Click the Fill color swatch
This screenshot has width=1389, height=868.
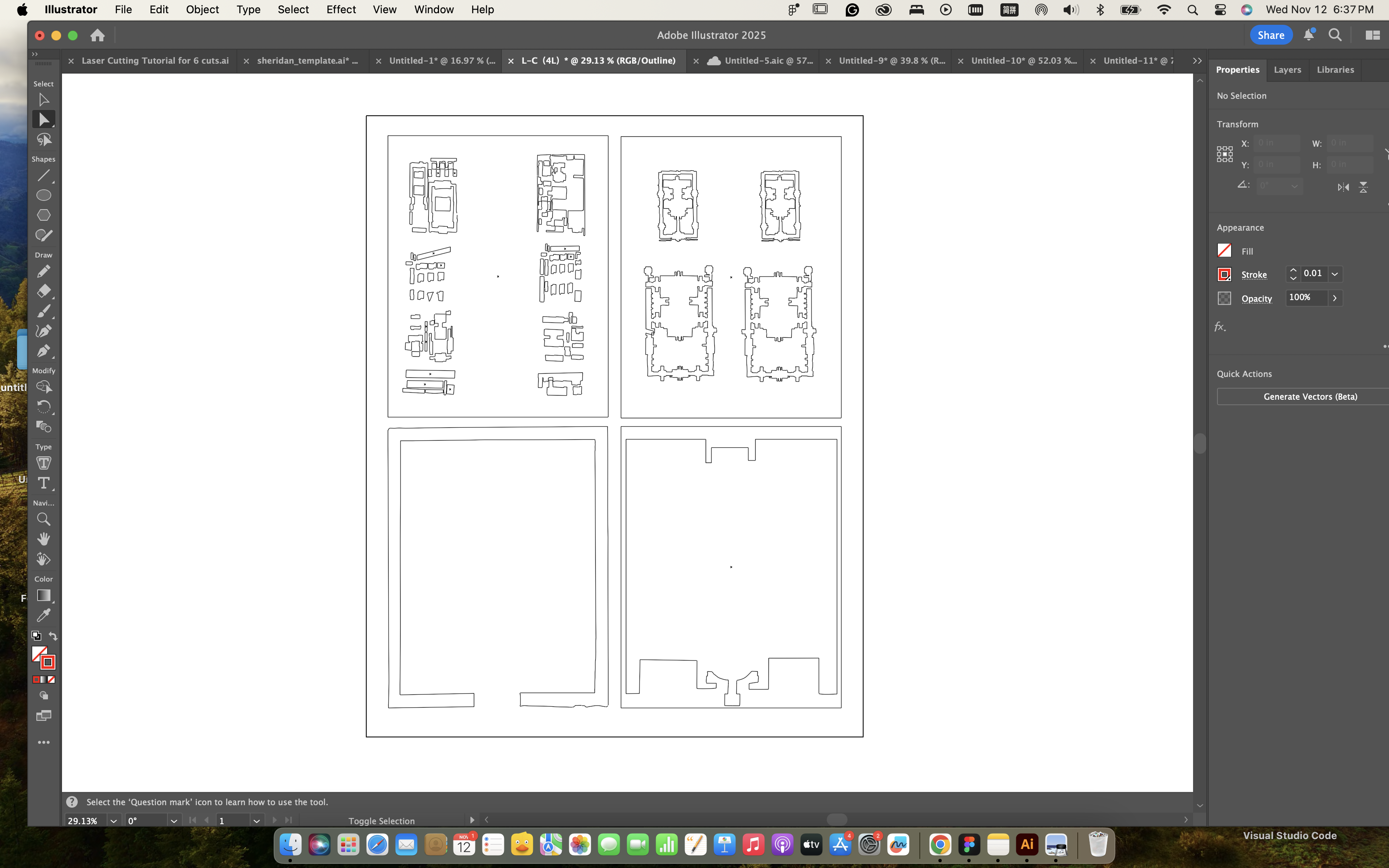point(1224,251)
